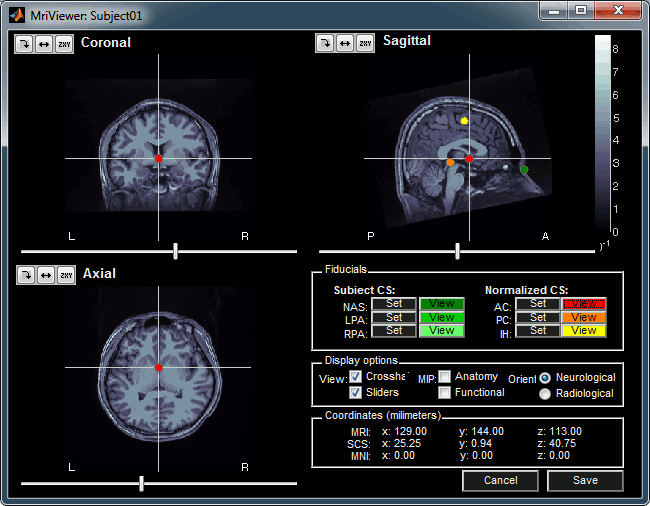Rotate the Axial view

(x=25, y=275)
